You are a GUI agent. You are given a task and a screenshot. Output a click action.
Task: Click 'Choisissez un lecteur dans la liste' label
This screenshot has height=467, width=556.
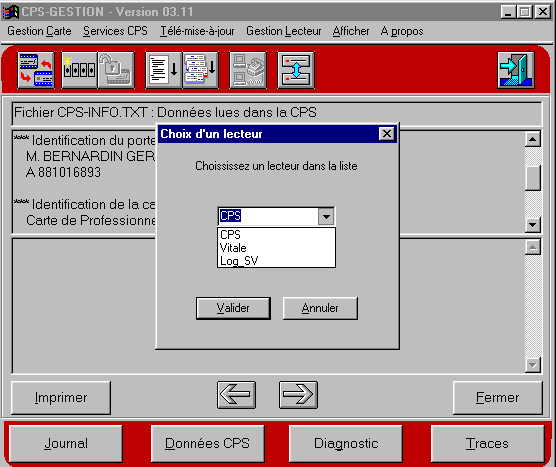pos(276,166)
